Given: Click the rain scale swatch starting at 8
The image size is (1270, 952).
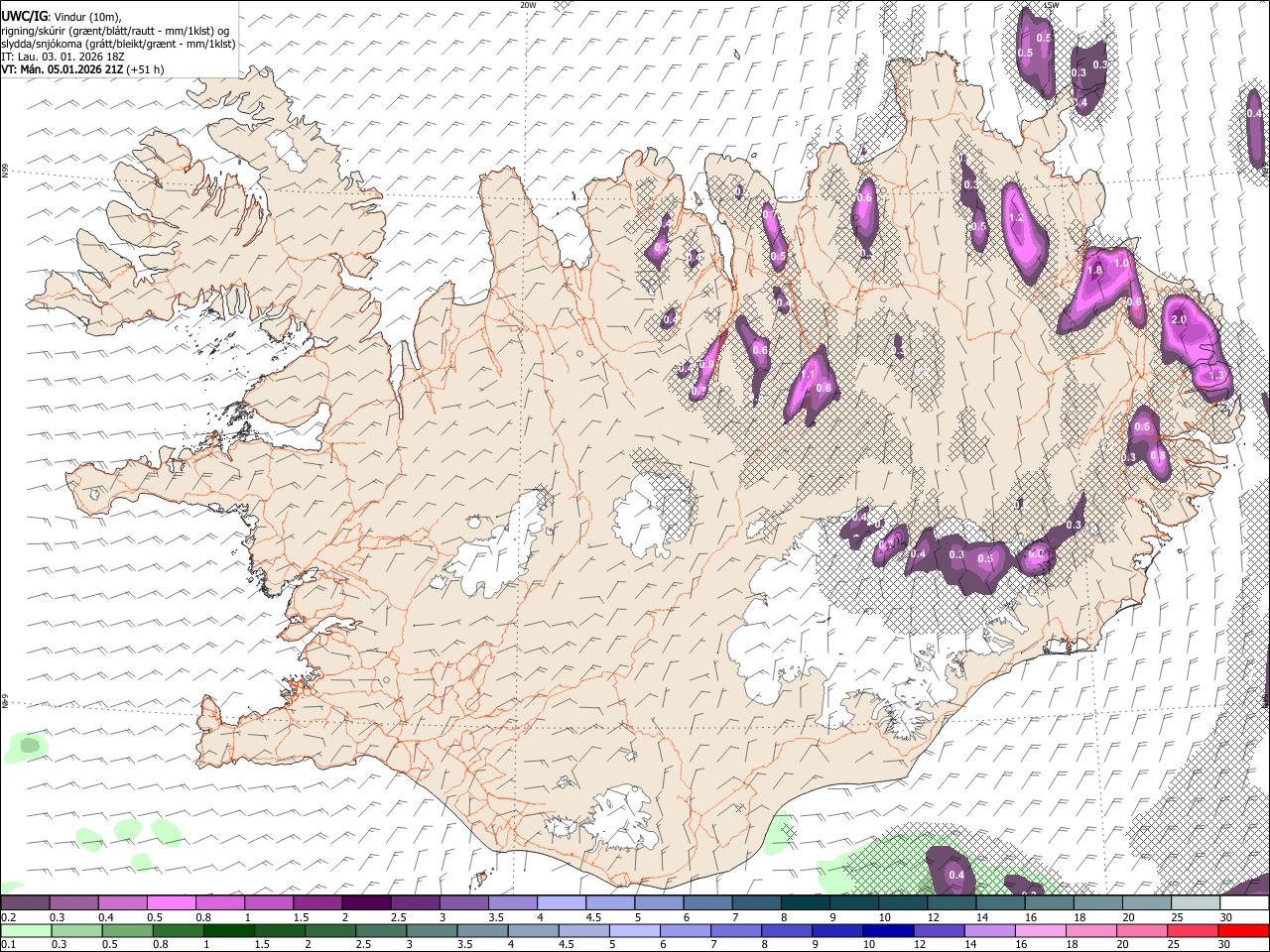Looking at the screenshot, I should [788, 930].
